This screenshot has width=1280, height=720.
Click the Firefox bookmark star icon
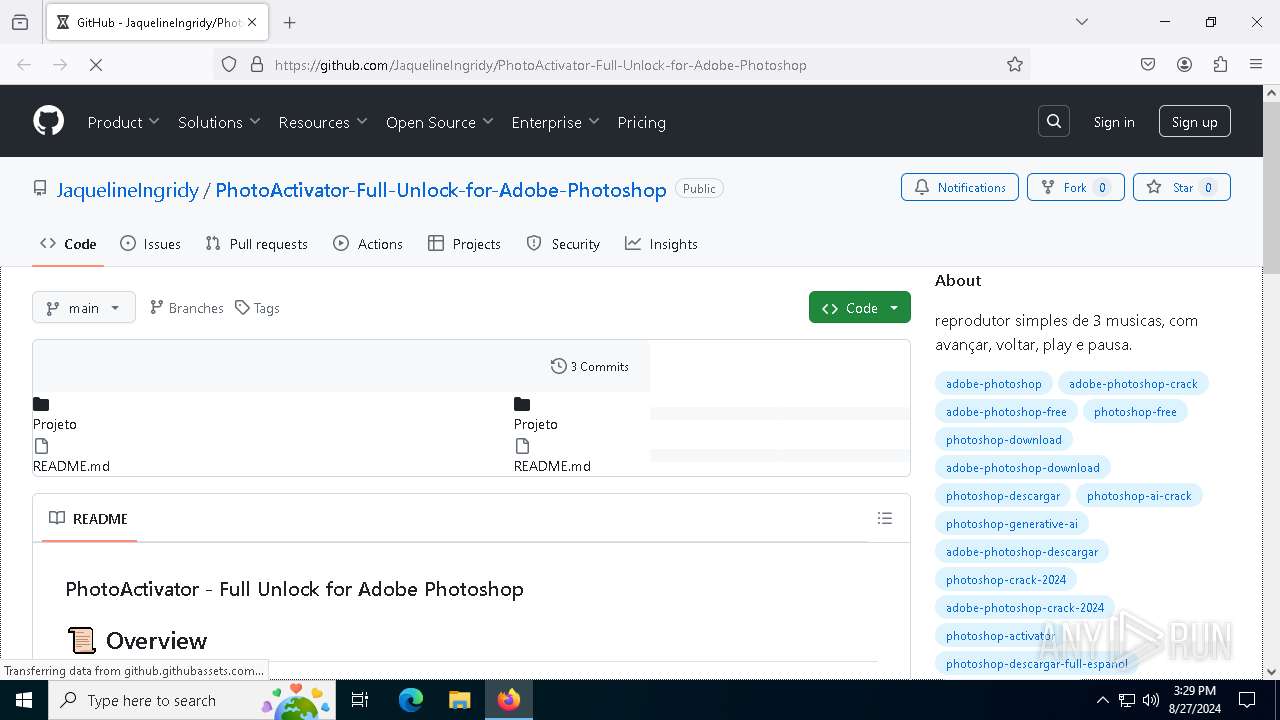[1015, 64]
